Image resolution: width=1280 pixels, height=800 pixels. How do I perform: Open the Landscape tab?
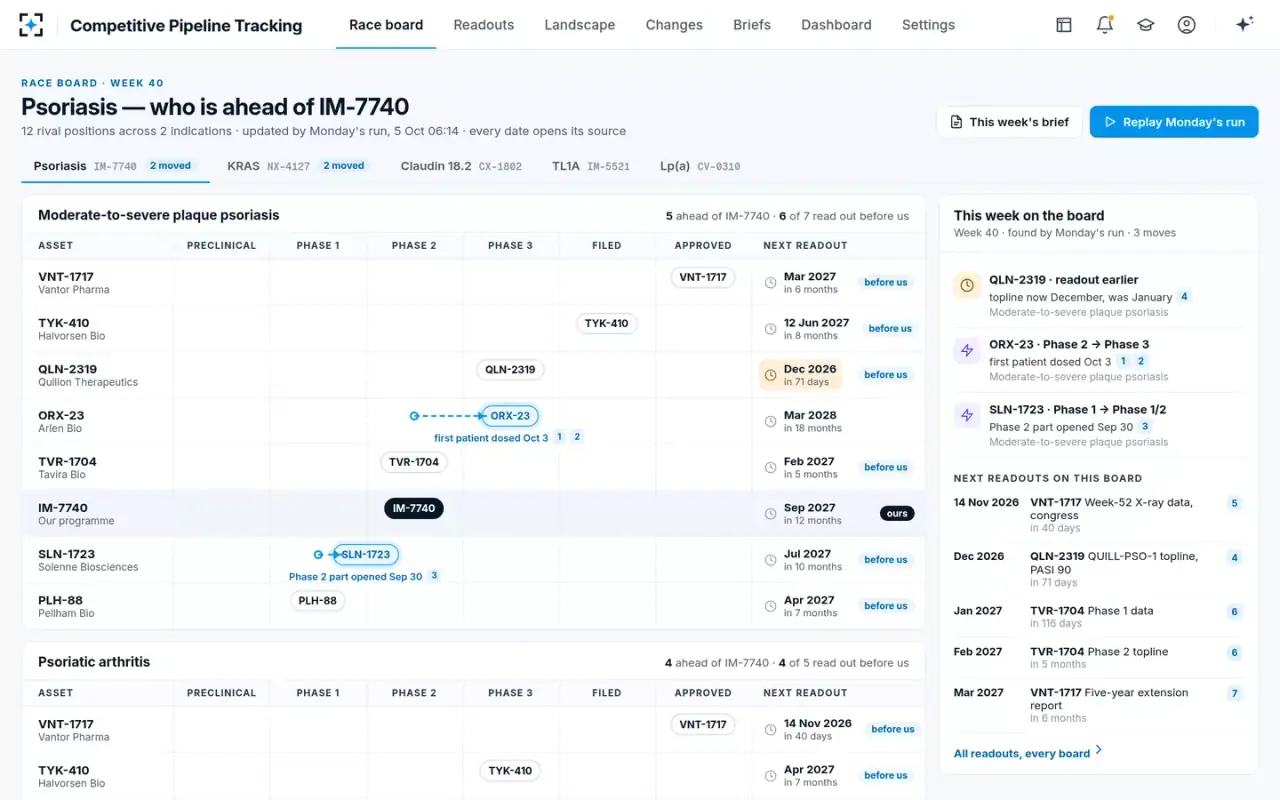580,25
